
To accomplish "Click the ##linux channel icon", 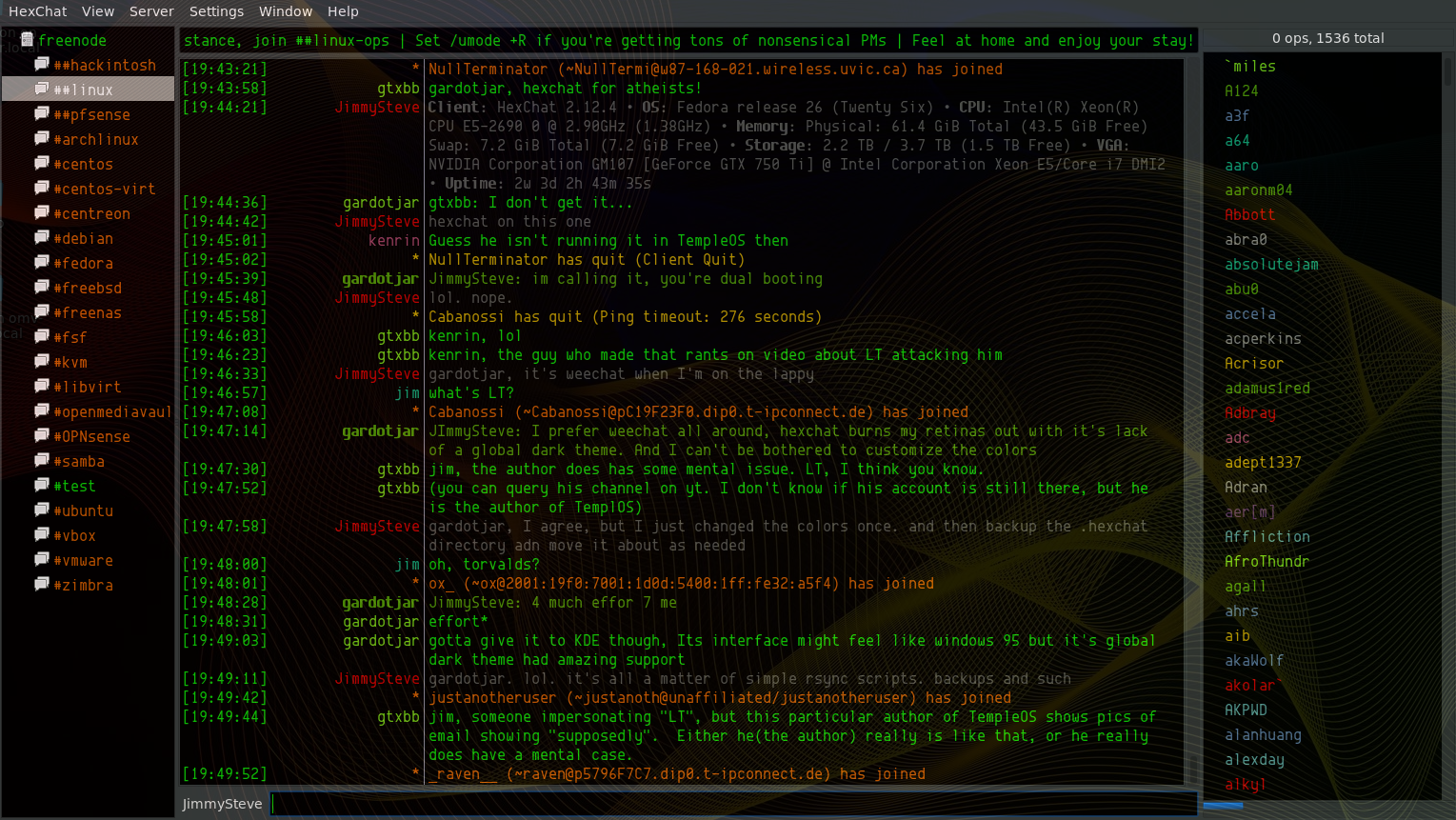I will pyautogui.click(x=42, y=89).
